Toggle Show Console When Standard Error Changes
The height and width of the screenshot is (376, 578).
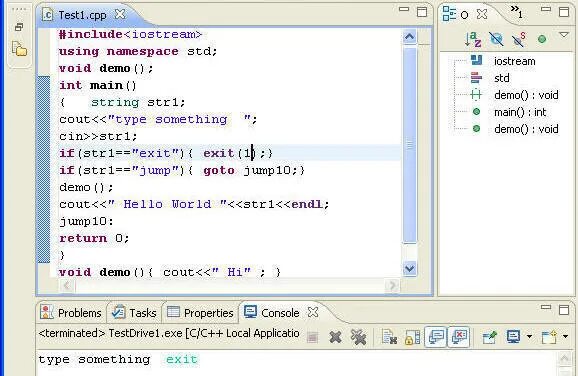(x=459, y=337)
